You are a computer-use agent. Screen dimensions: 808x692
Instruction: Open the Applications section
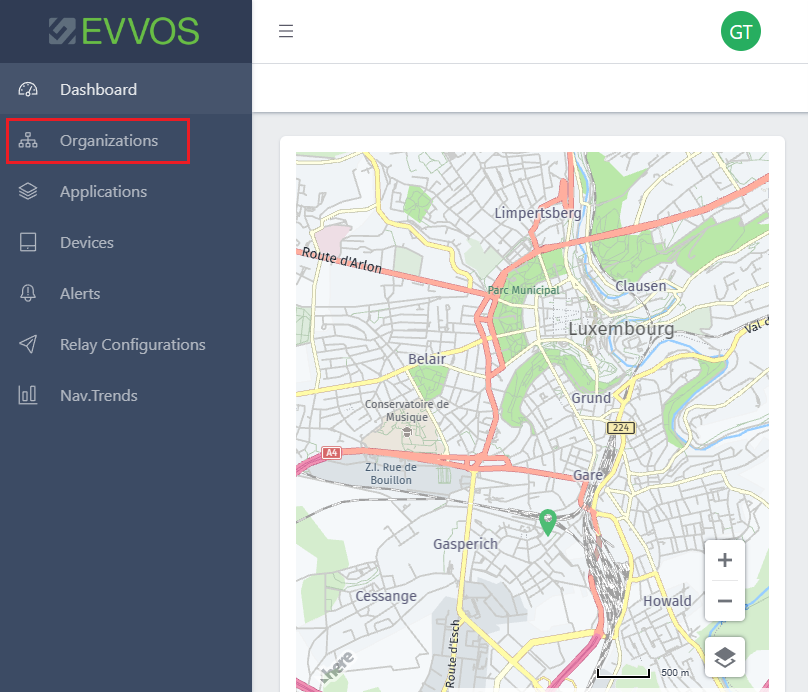point(126,191)
